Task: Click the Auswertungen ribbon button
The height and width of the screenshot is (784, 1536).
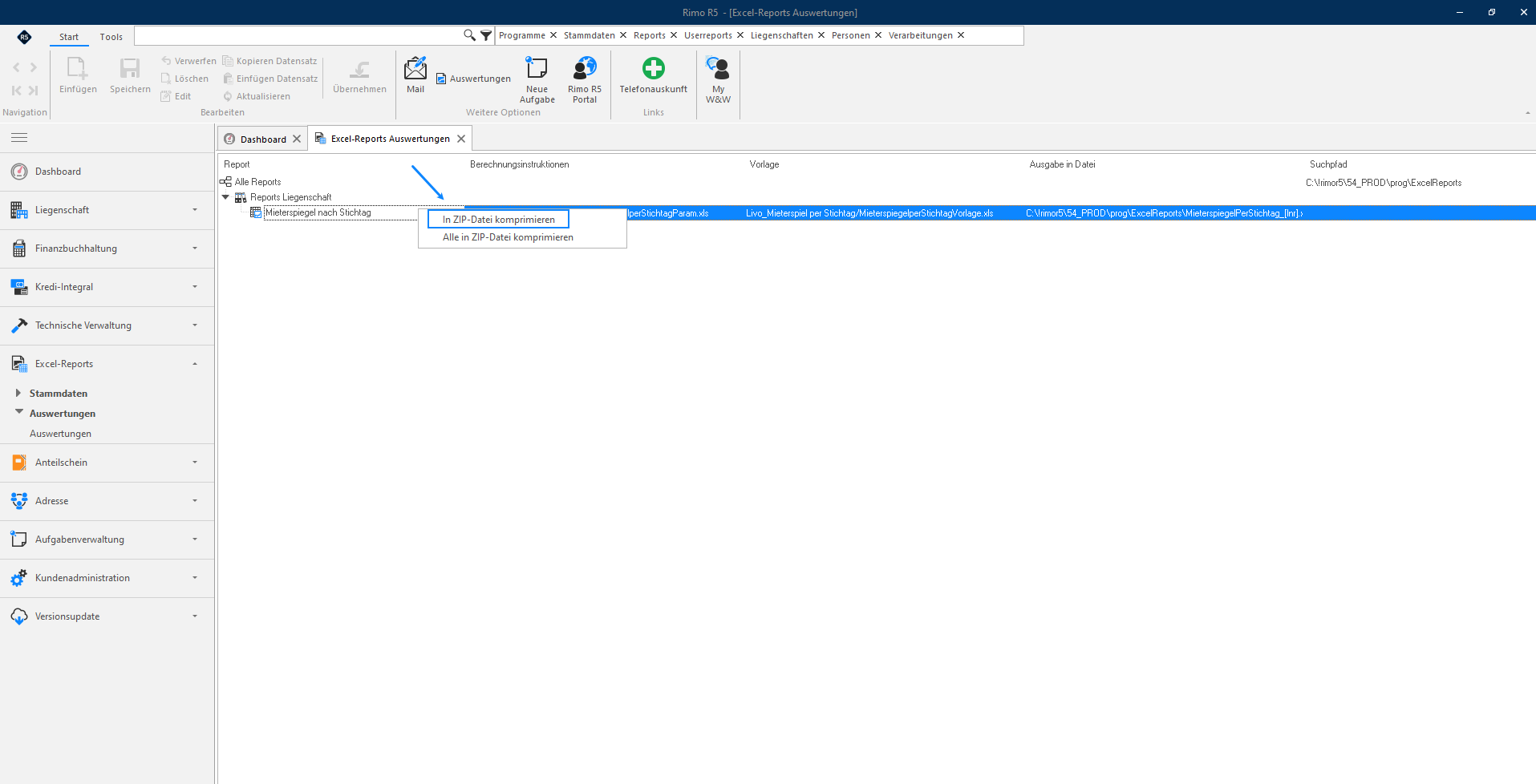Action: (473, 79)
